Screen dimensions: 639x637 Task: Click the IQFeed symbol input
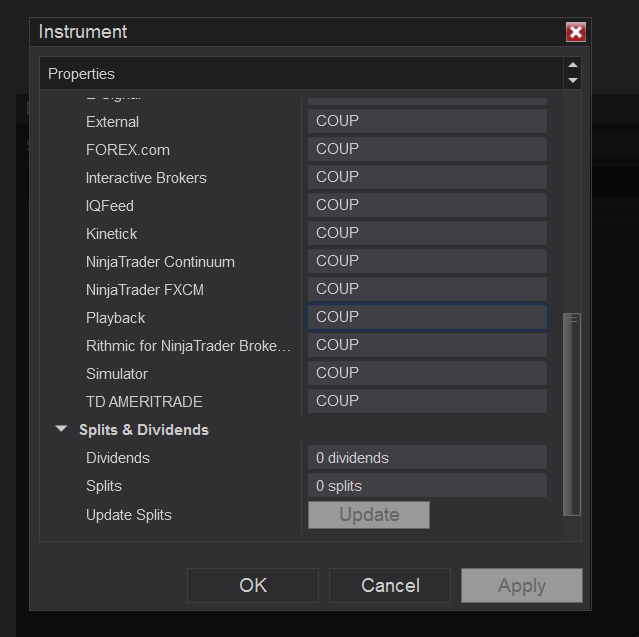(427, 205)
